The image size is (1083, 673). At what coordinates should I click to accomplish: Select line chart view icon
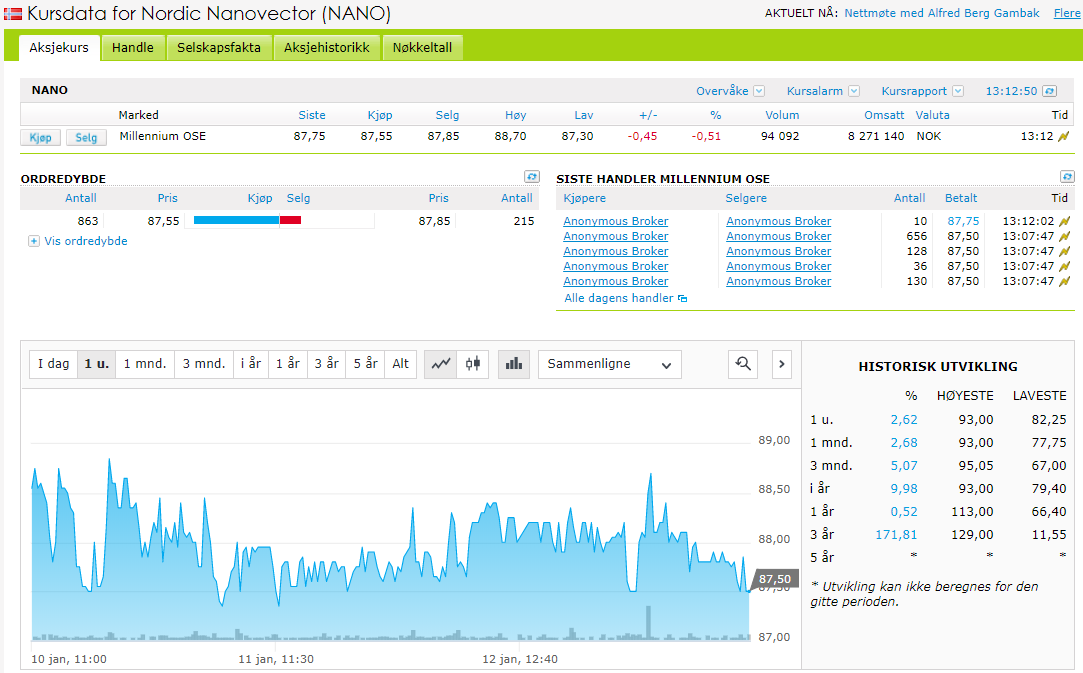[x=441, y=364]
